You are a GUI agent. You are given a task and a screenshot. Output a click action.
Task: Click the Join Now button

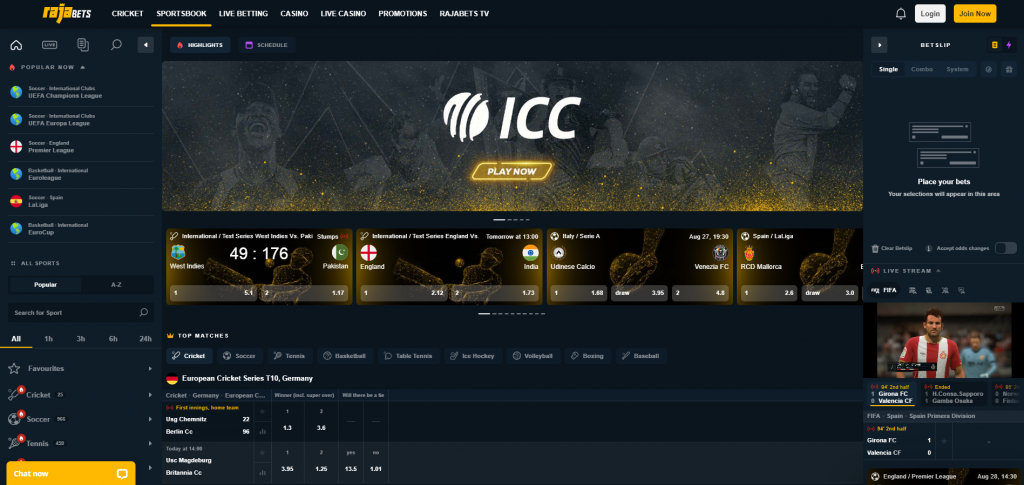[x=975, y=14]
